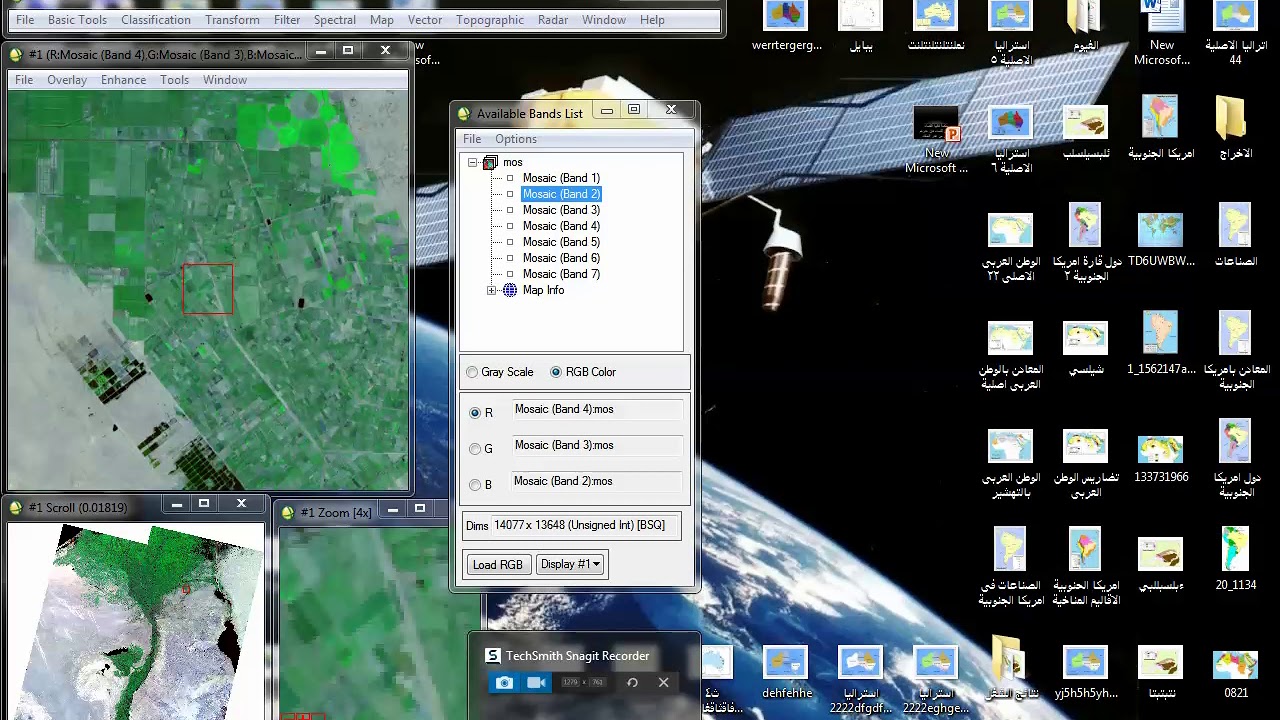This screenshot has width=1280, height=720.
Task: Select Mosaic (Band 6) in the list
Action: point(561,258)
